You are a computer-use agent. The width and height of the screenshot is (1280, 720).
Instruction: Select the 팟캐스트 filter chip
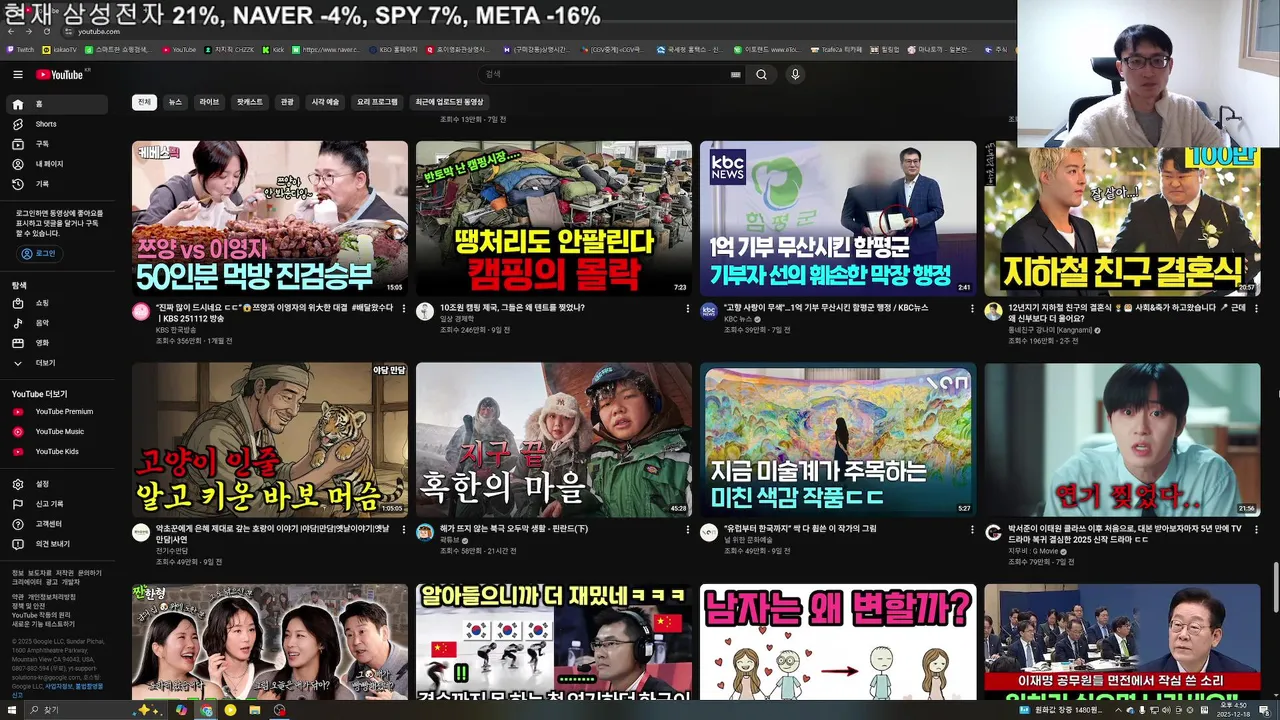(249, 102)
